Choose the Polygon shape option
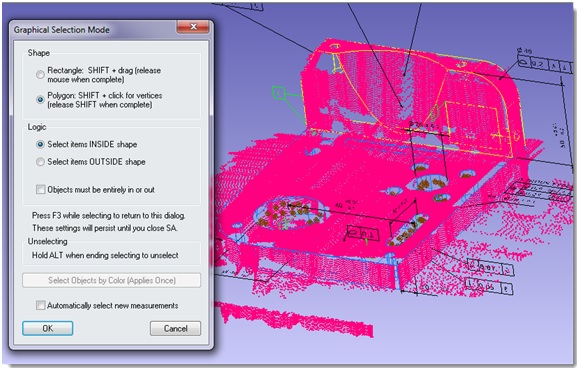 pos(40,100)
